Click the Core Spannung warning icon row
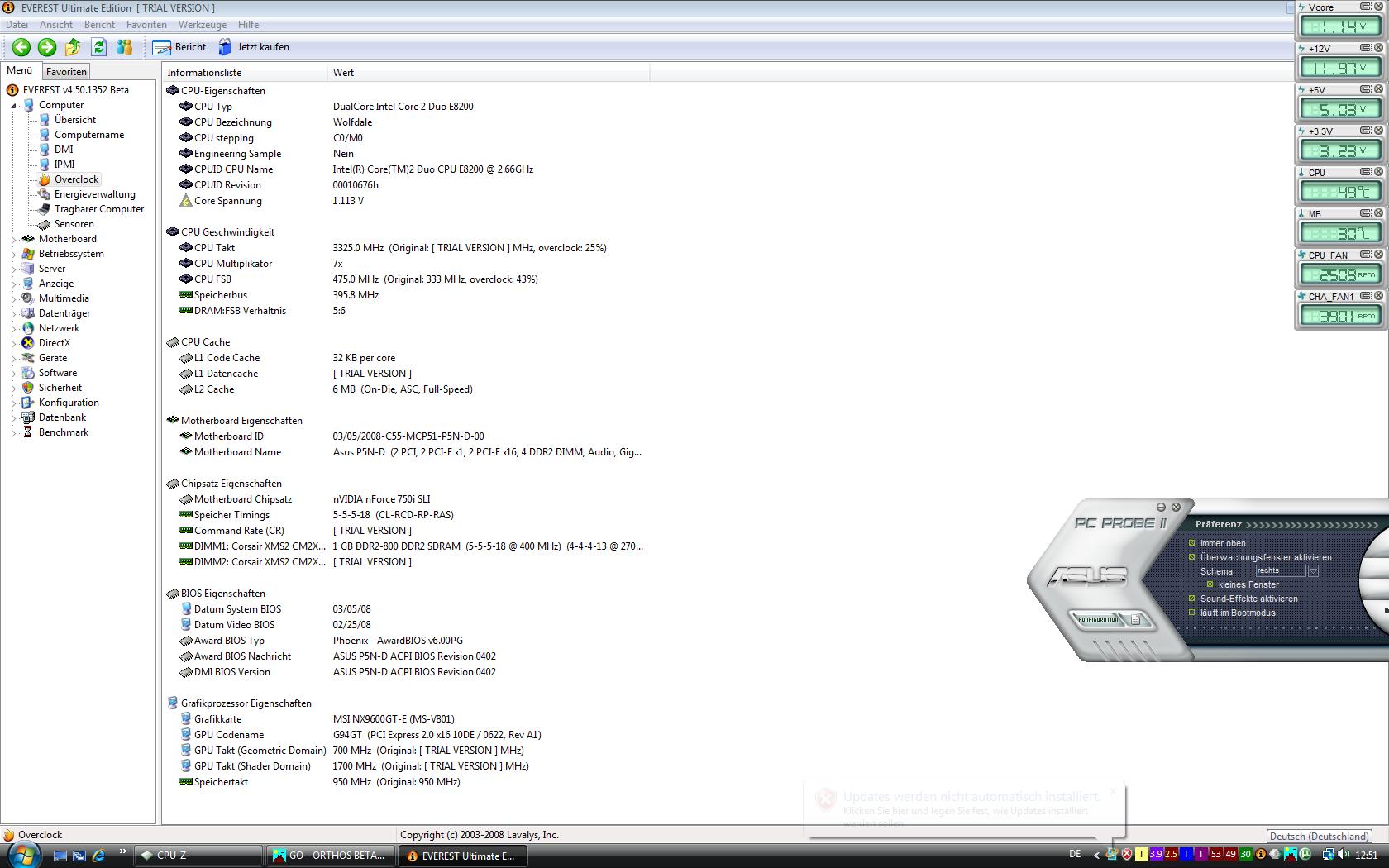Viewport: 1389px width, 868px height. tap(186, 201)
